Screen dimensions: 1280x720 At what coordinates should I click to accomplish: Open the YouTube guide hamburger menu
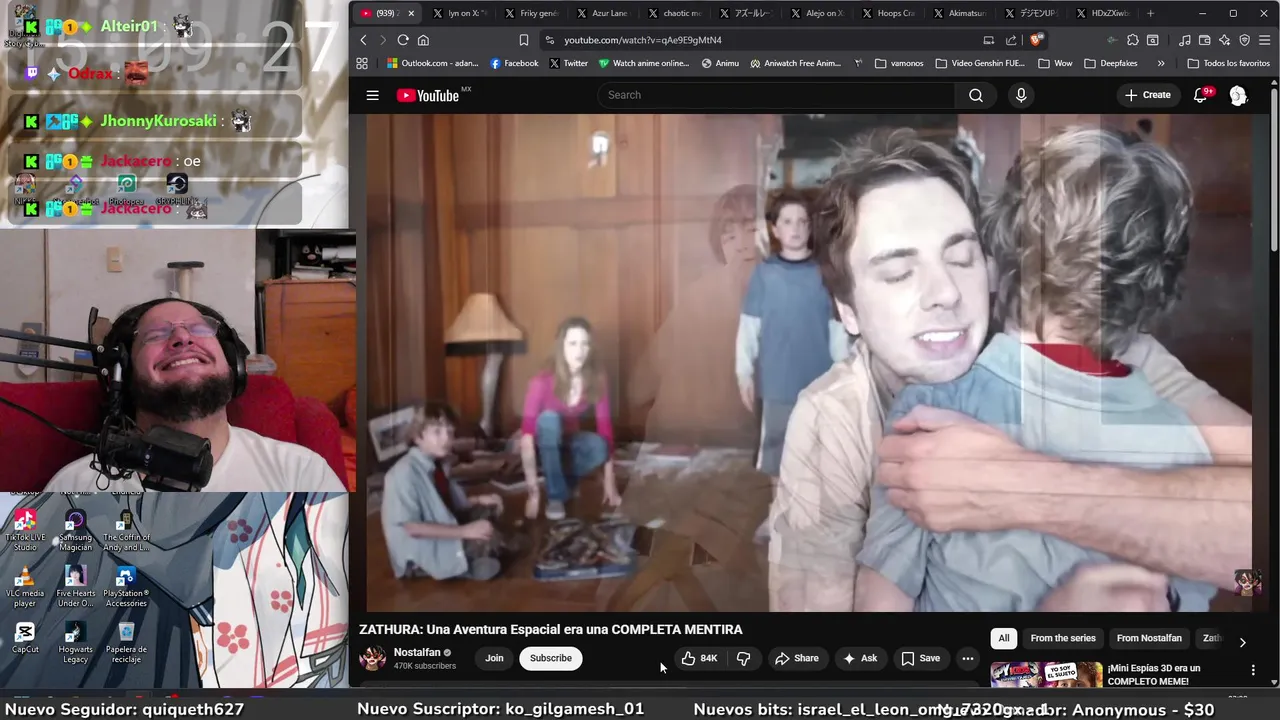(372, 95)
